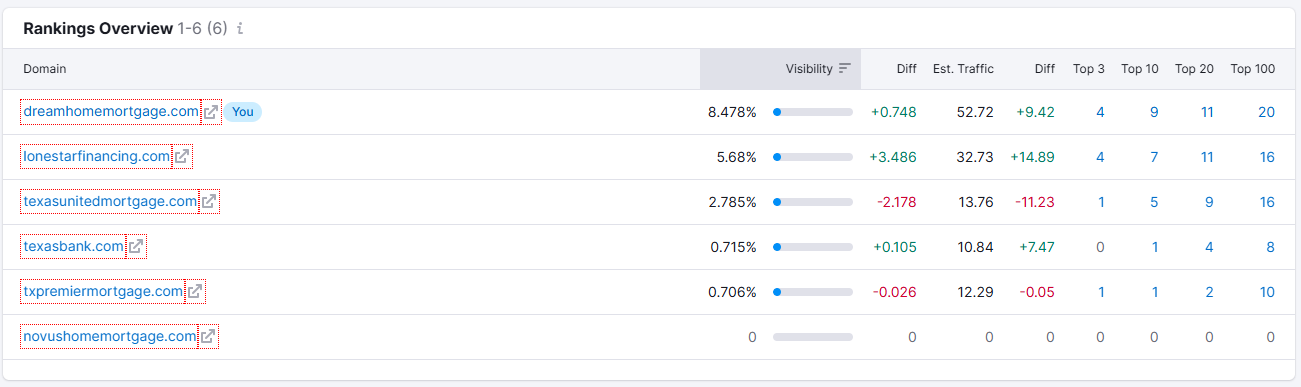The height and width of the screenshot is (387, 1301).
Task: Open external link icon for dreamhomemortgage.com
Action: 210,112
